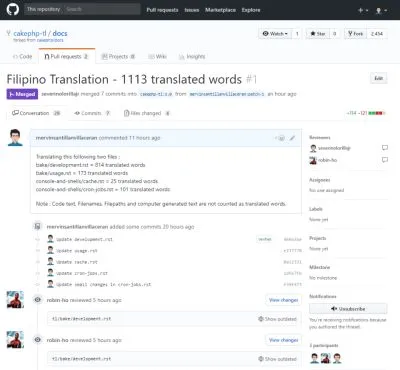Open the Update small changes in cron-jobs.rst commit
400x370 pixels.
103,284
